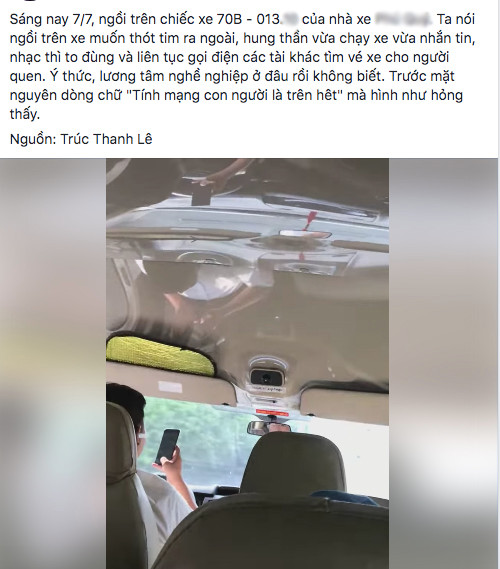Click the yellow cloth on the overhead shelf

click(160, 355)
